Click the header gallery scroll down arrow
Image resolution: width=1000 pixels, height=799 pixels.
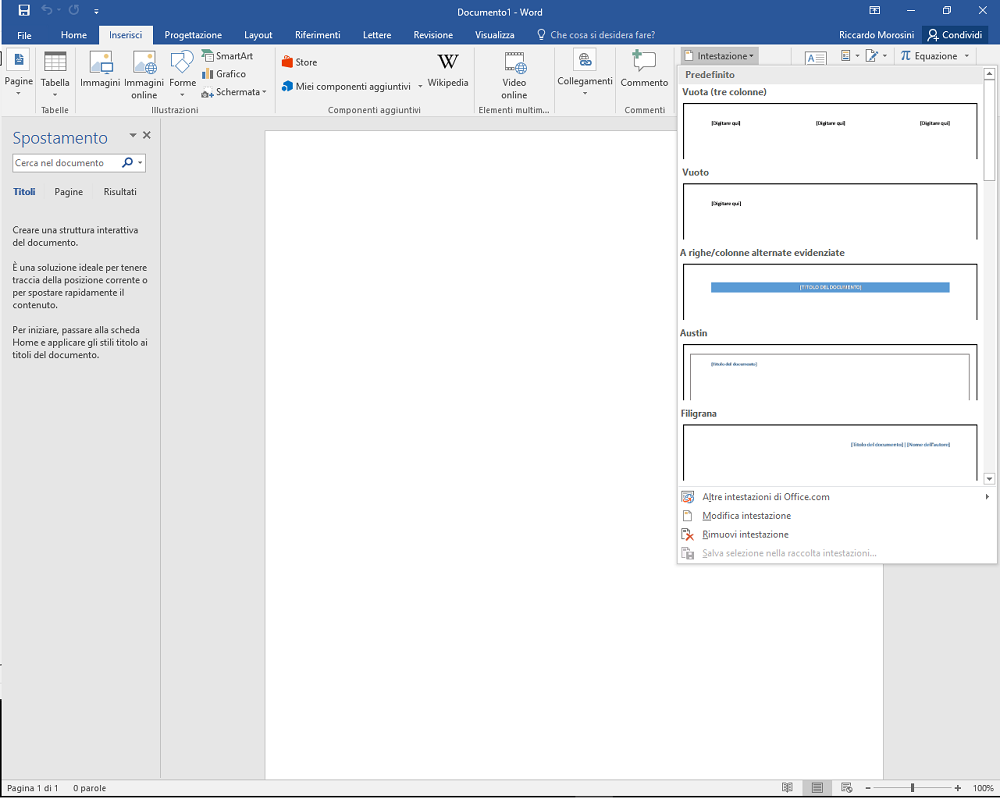point(989,478)
